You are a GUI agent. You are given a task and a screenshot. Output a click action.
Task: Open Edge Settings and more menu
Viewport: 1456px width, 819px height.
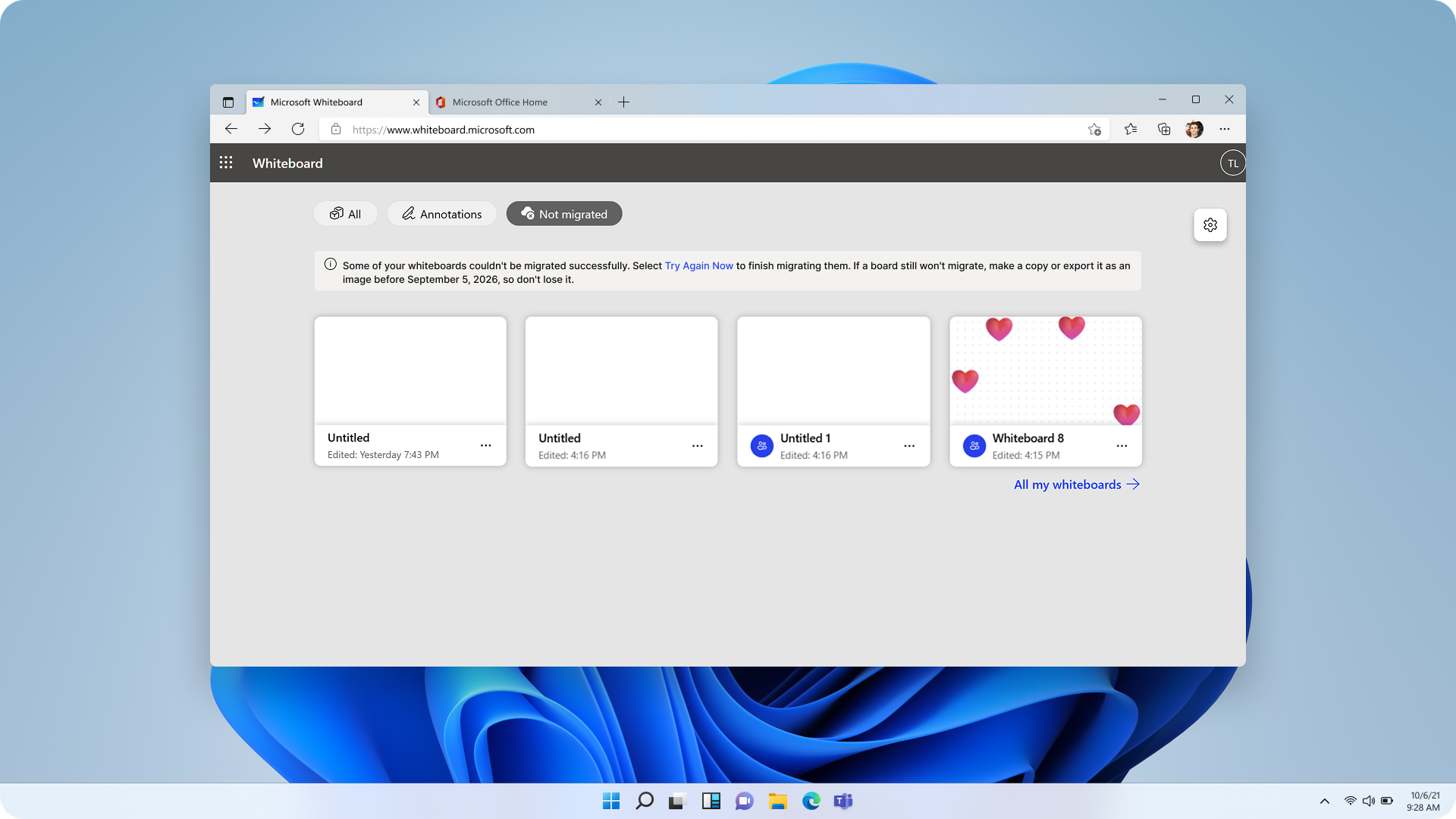(1225, 129)
